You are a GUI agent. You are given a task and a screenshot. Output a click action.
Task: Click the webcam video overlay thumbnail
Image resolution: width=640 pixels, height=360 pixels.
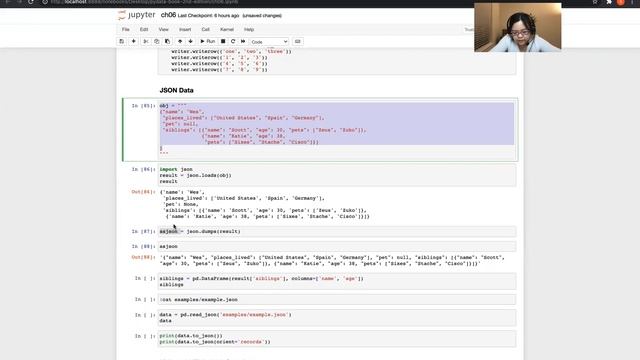[x=518, y=27]
